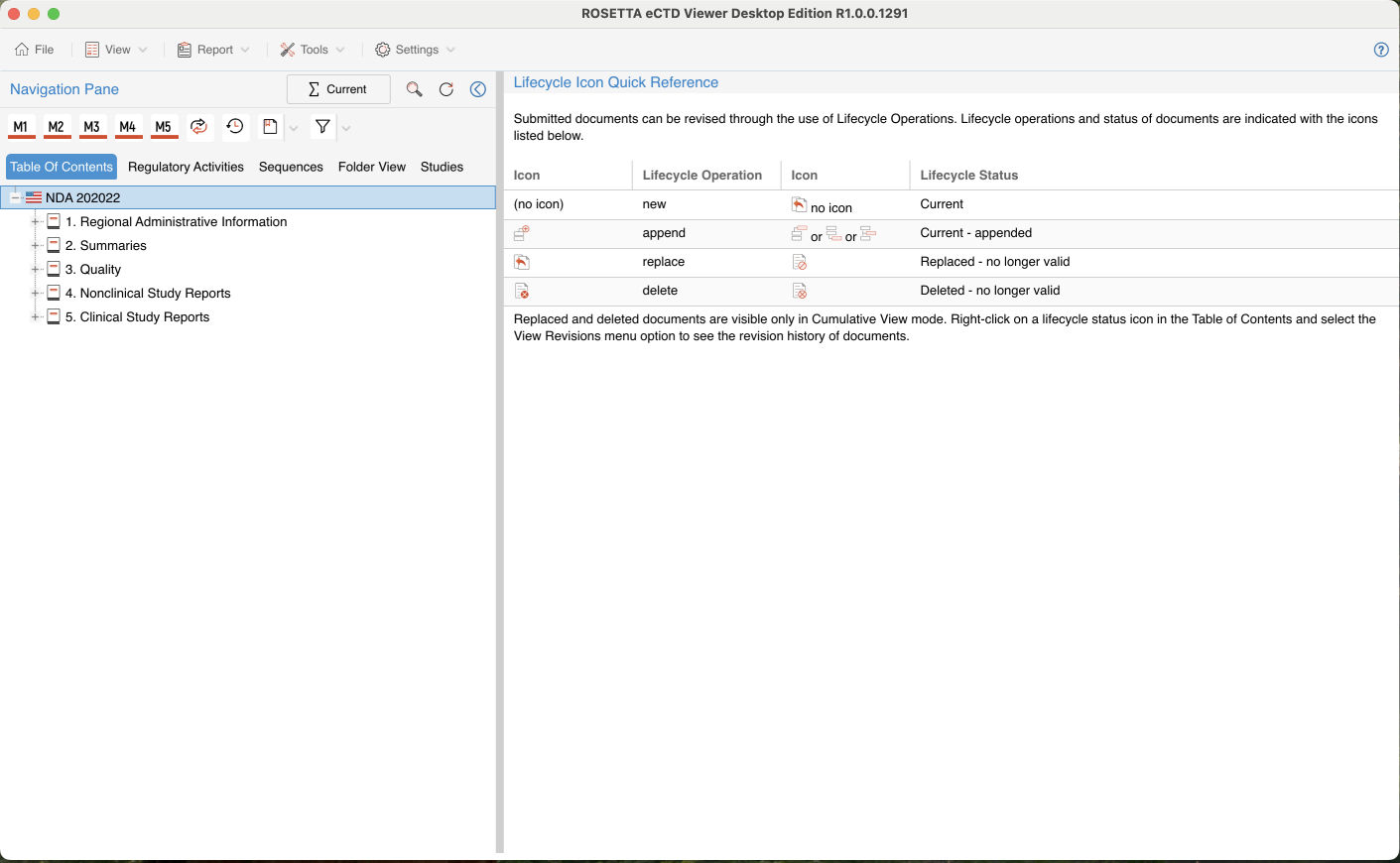Expand 5. Clinical Study Reports node
Screen dimensions: 1400x863
point(35,317)
